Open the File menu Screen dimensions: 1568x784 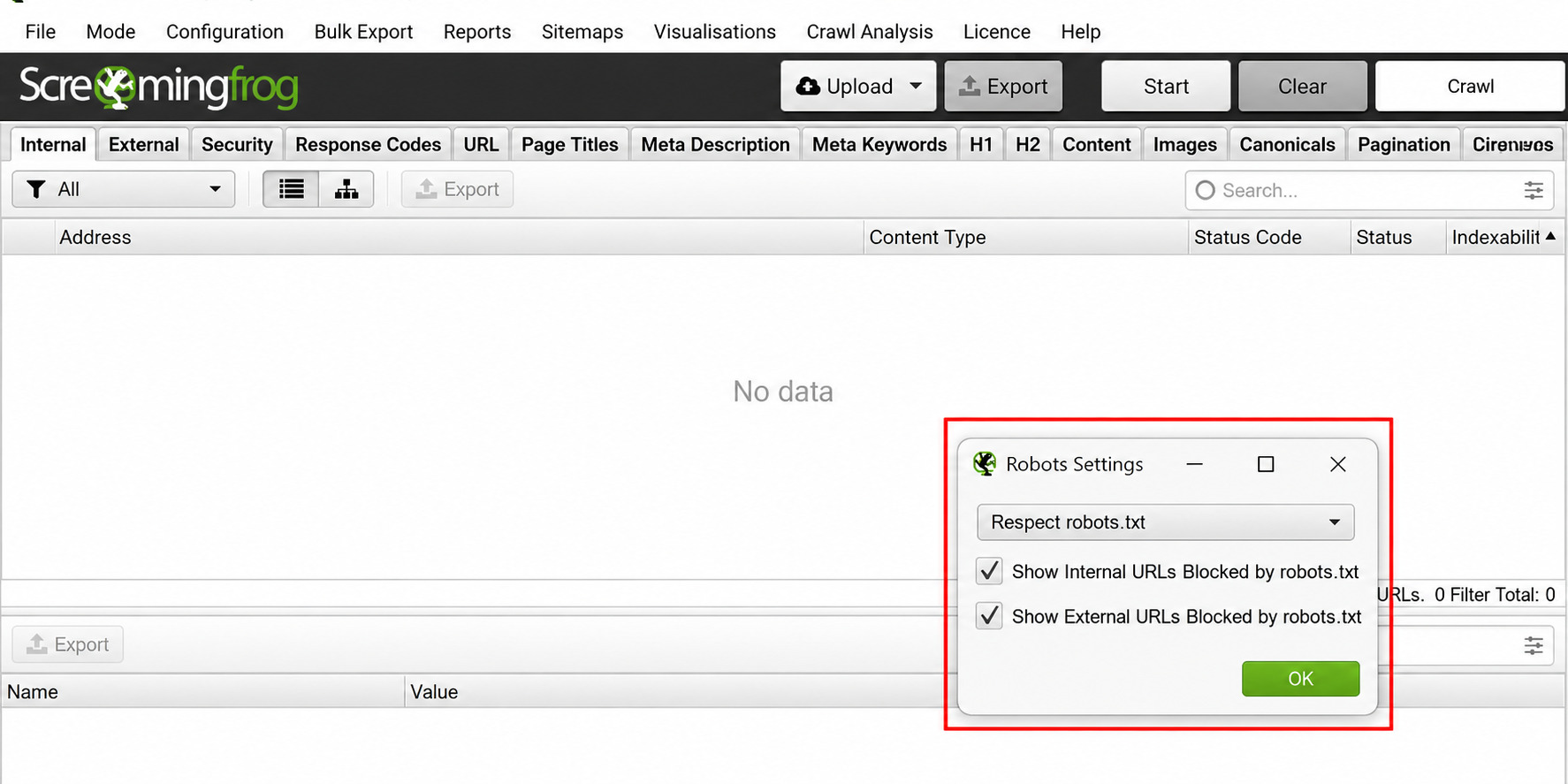(x=41, y=32)
